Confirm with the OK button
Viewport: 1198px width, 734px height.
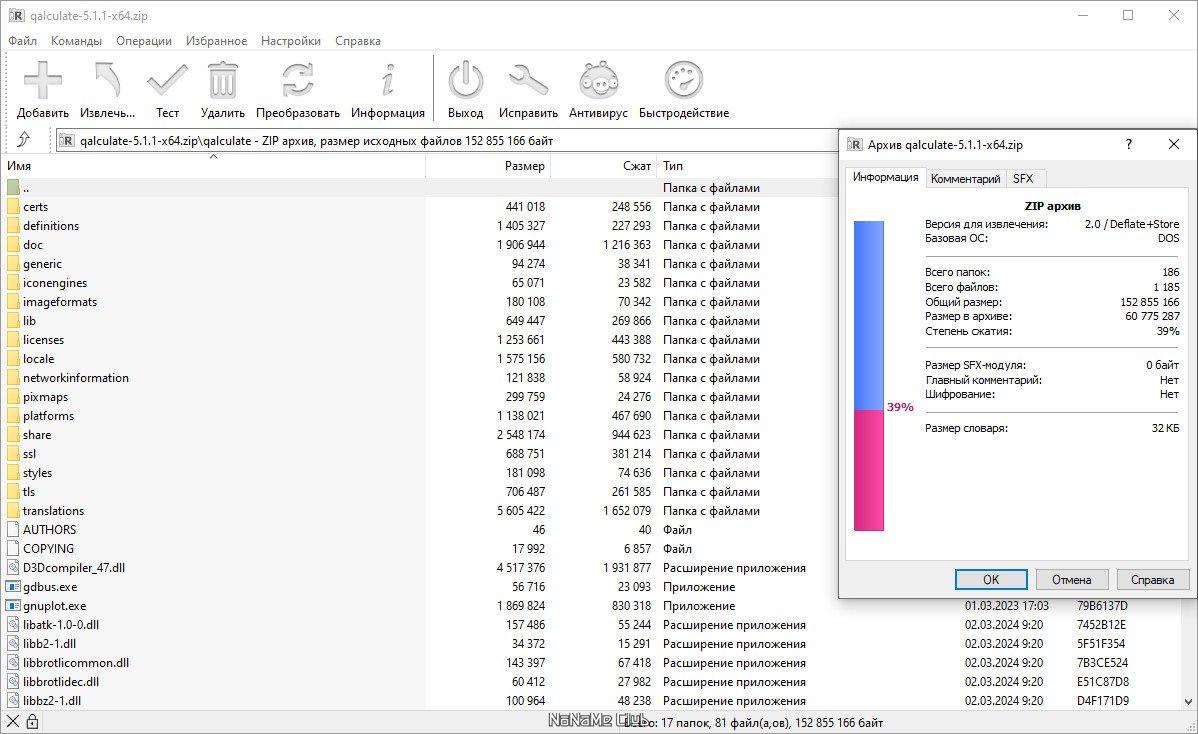click(x=991, y=580)
